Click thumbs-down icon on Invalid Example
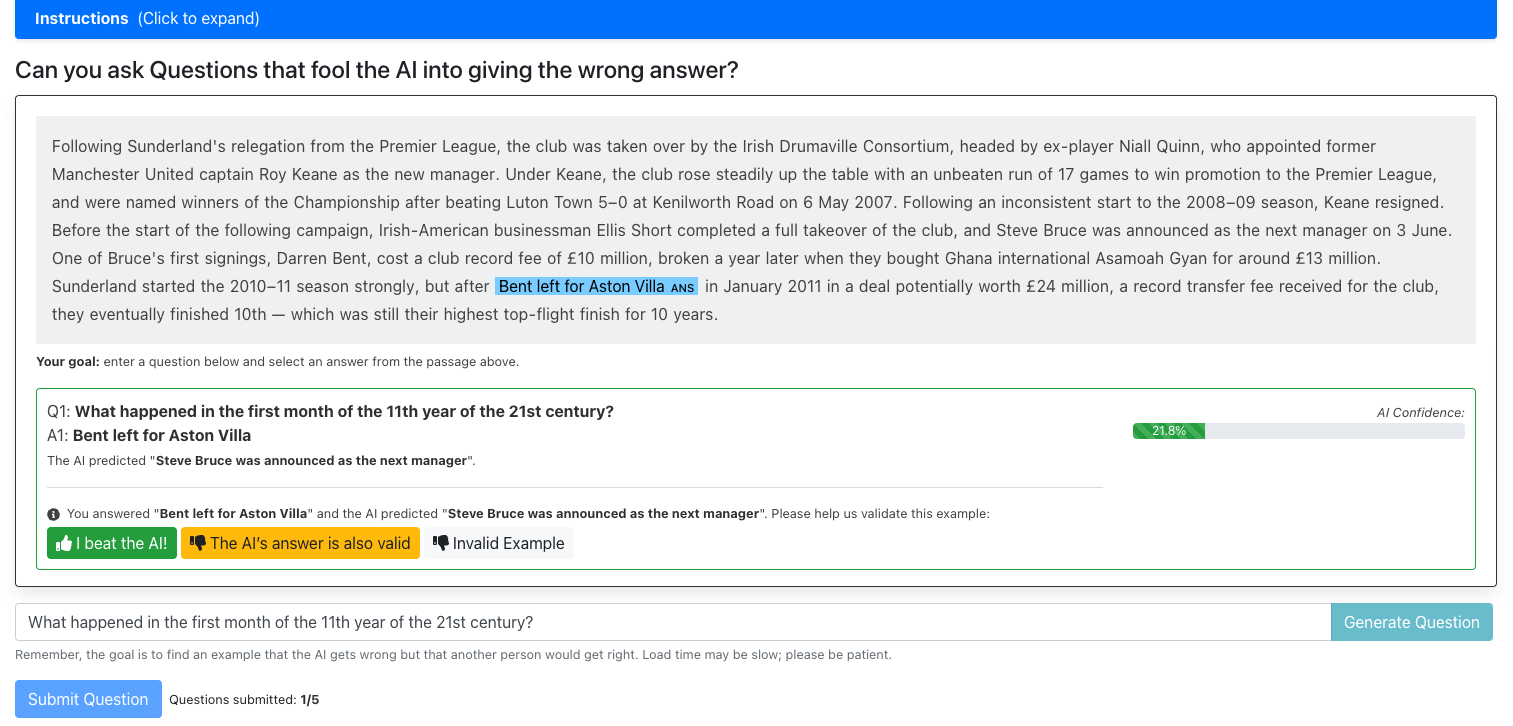Image resolution: width=1513 pixels, height=726 pixels. click(x=440, y=544)
